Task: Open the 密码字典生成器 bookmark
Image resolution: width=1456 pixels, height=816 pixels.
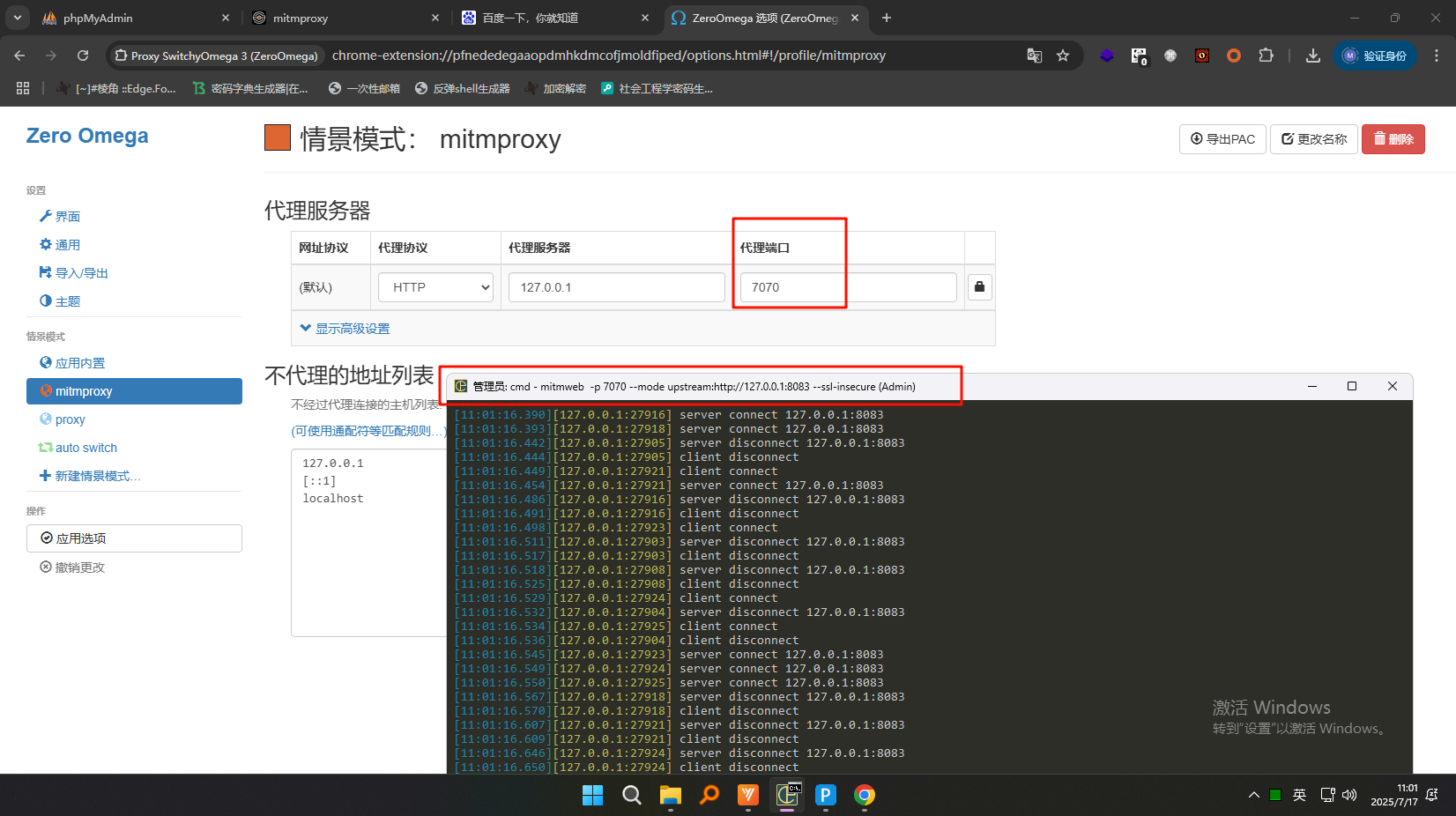Action: 250,88
